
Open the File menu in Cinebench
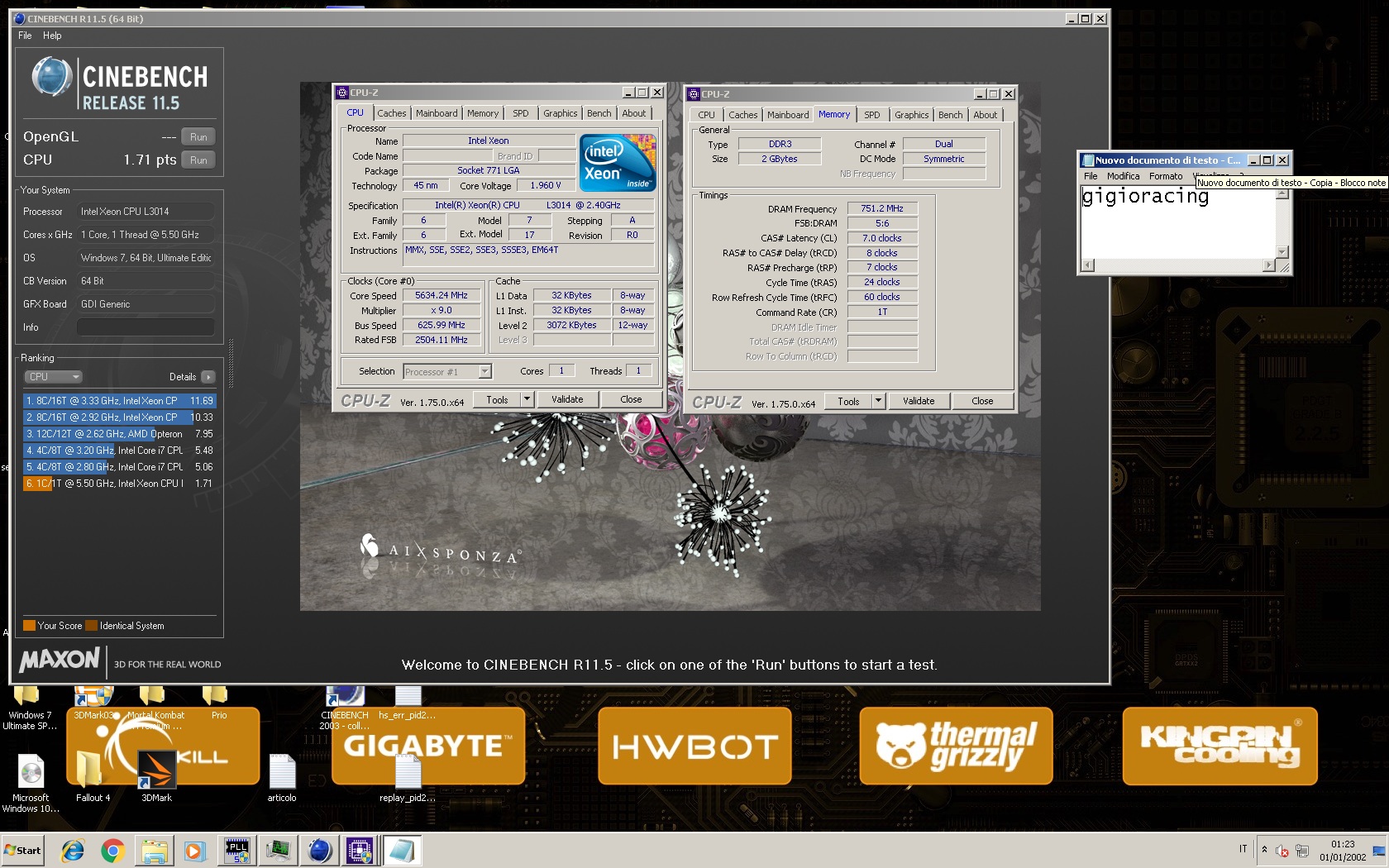pos(25,36)
